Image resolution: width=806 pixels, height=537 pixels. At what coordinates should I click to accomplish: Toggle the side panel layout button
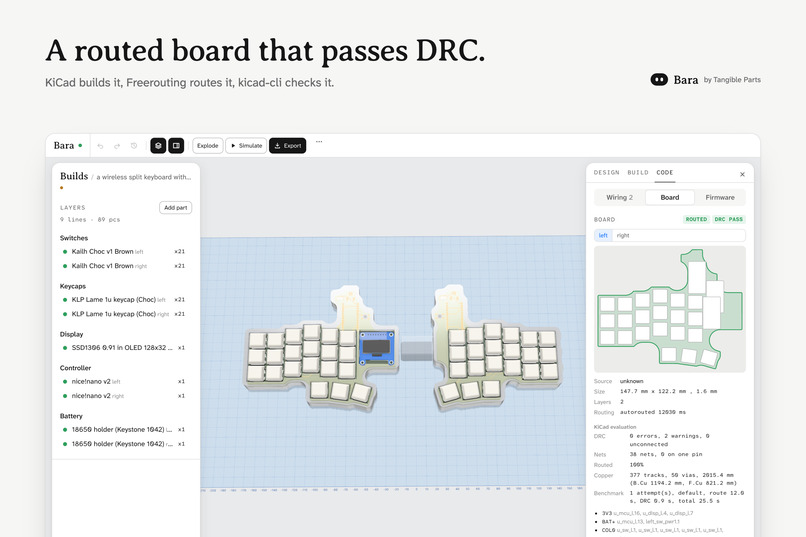tap(176, 145)
